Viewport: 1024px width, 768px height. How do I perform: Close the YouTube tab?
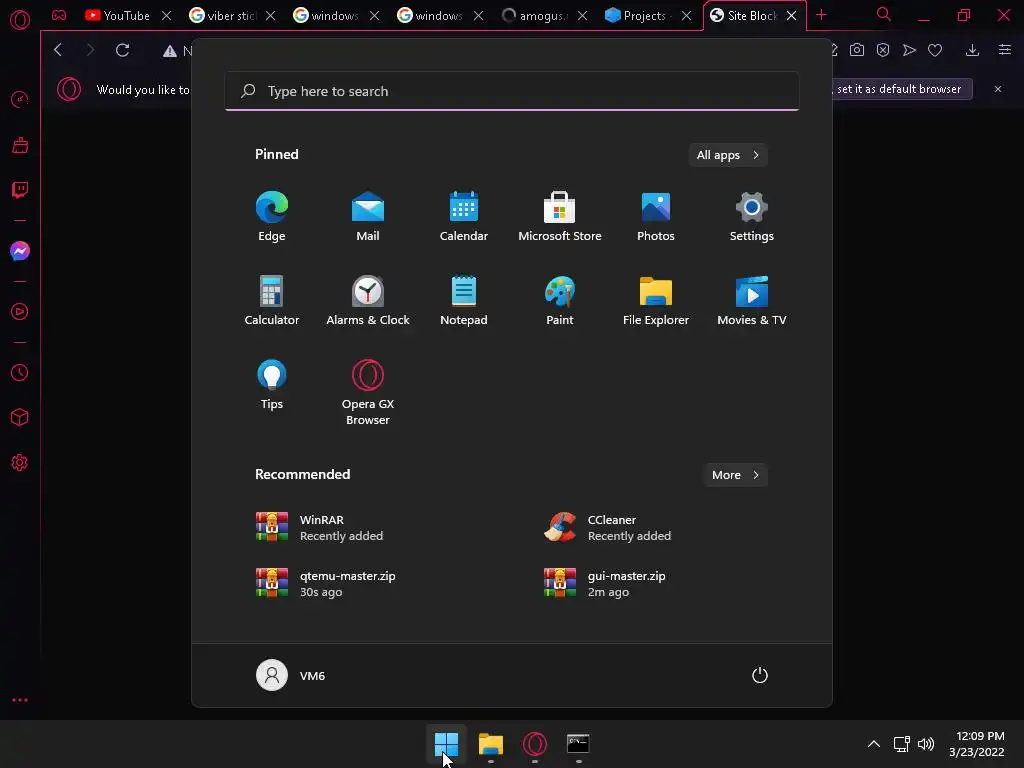167,16
